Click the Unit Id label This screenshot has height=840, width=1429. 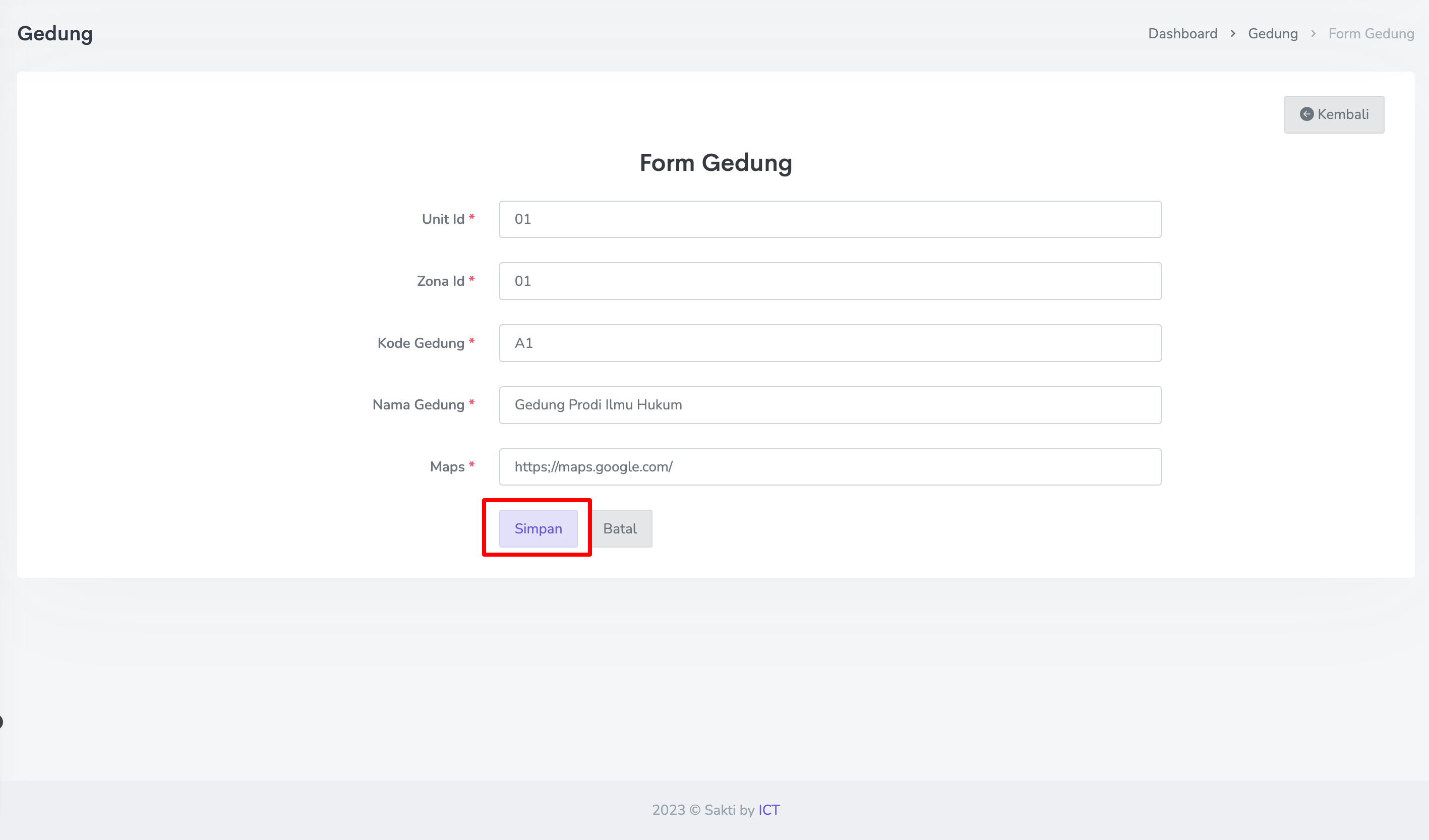tap(443, 219)
